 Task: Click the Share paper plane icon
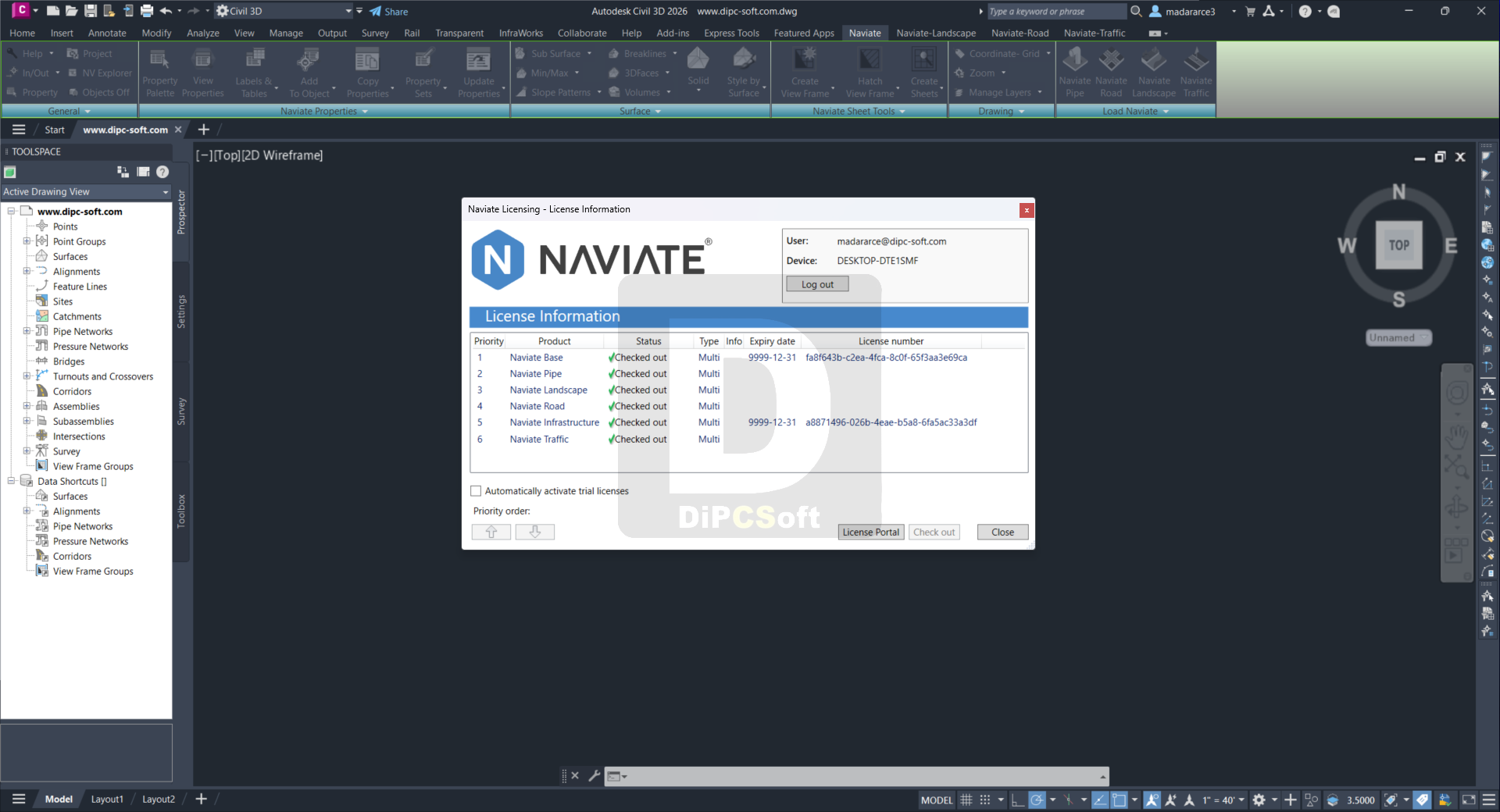tap(376, 11)
